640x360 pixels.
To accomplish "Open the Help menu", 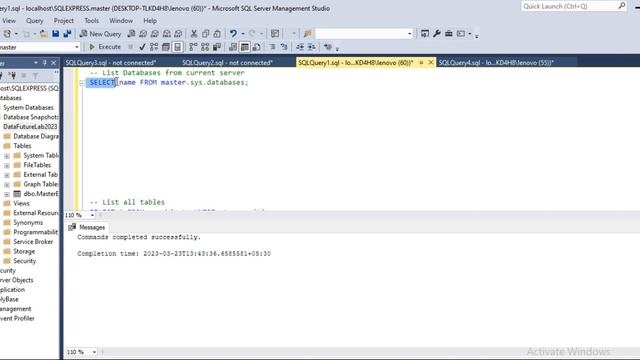I will pos(150,20).
